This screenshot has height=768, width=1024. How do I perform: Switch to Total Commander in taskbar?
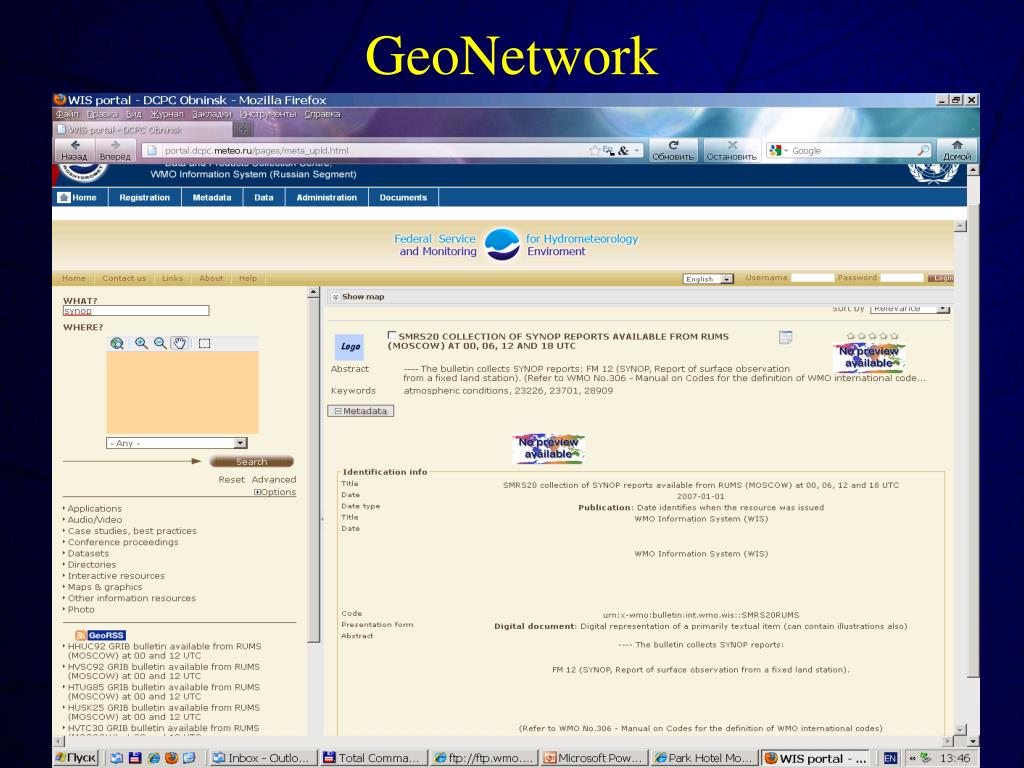pyautogui.click(x=372, y=758)
